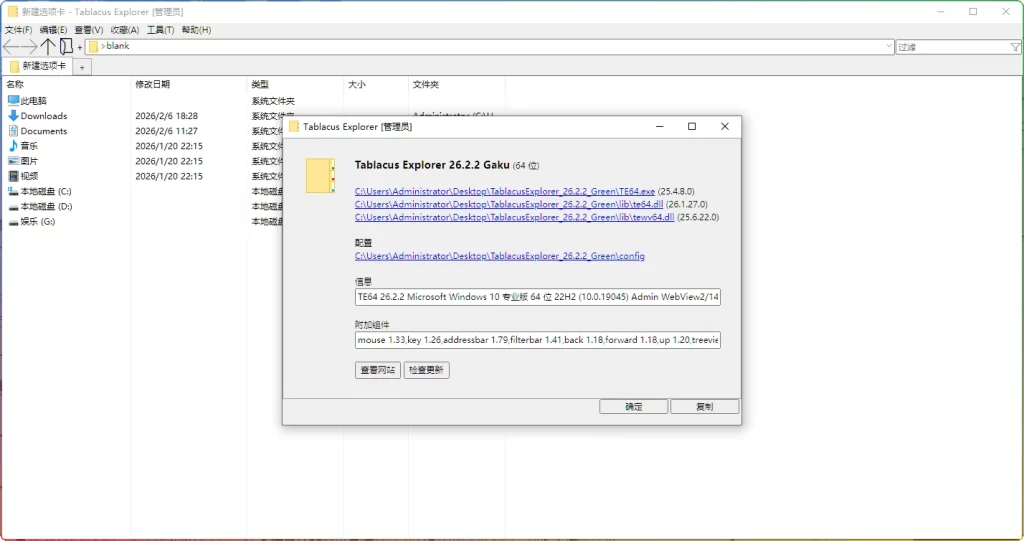Open the TE64.exe path link
The image size is (1024, 541).
[505, 191]
